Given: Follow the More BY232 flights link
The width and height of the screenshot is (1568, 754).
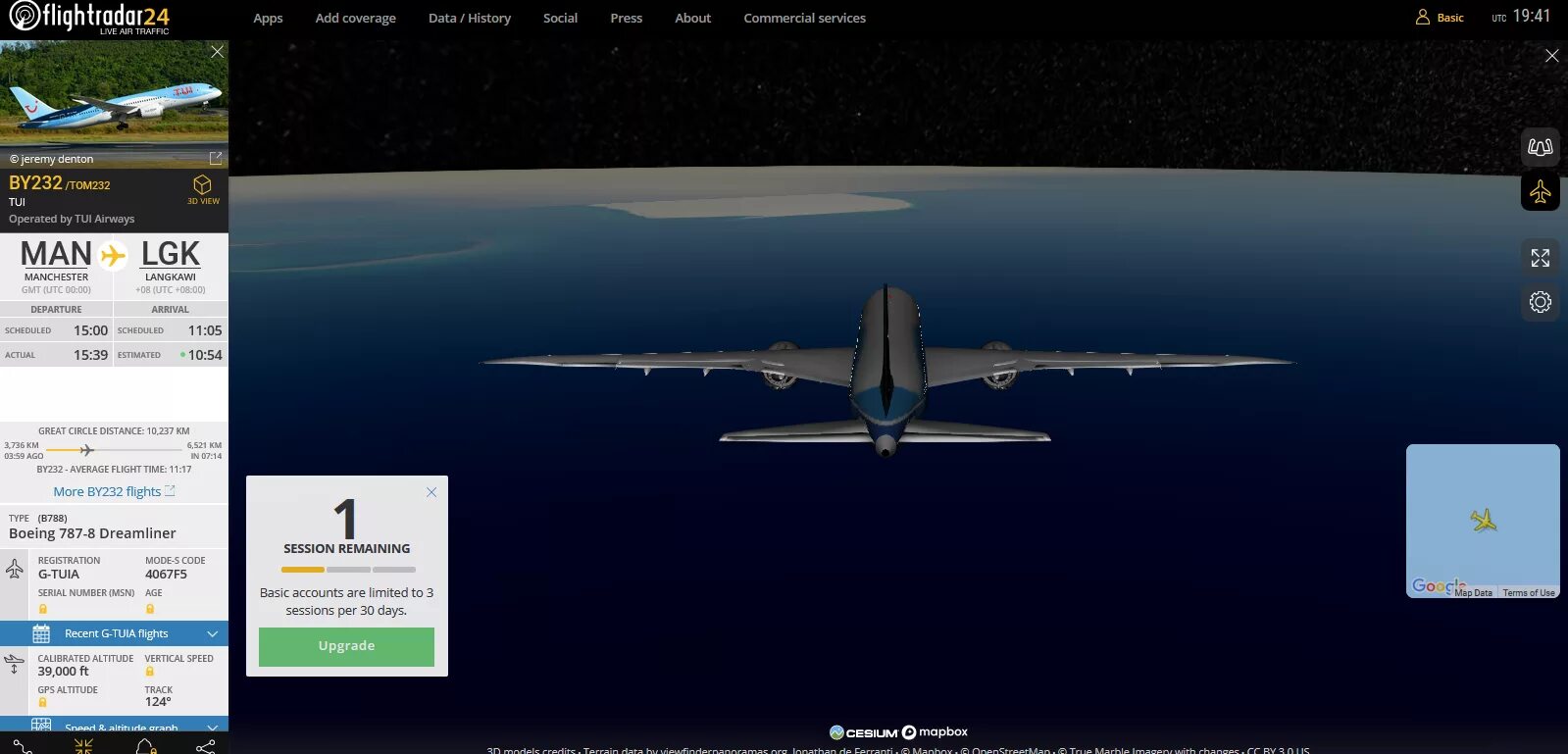Looking at the screenshot, I should click(x=114, y=491).
